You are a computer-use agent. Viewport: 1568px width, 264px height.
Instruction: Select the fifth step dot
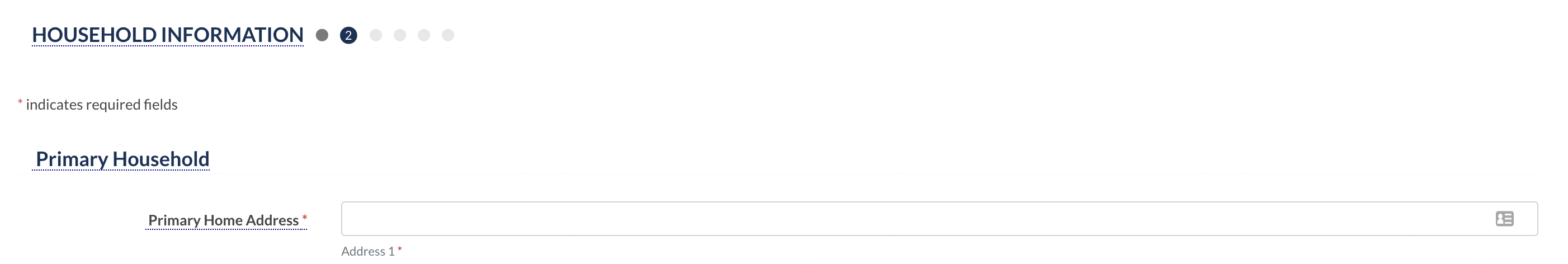pyautogui.click(x=424, y=35)
